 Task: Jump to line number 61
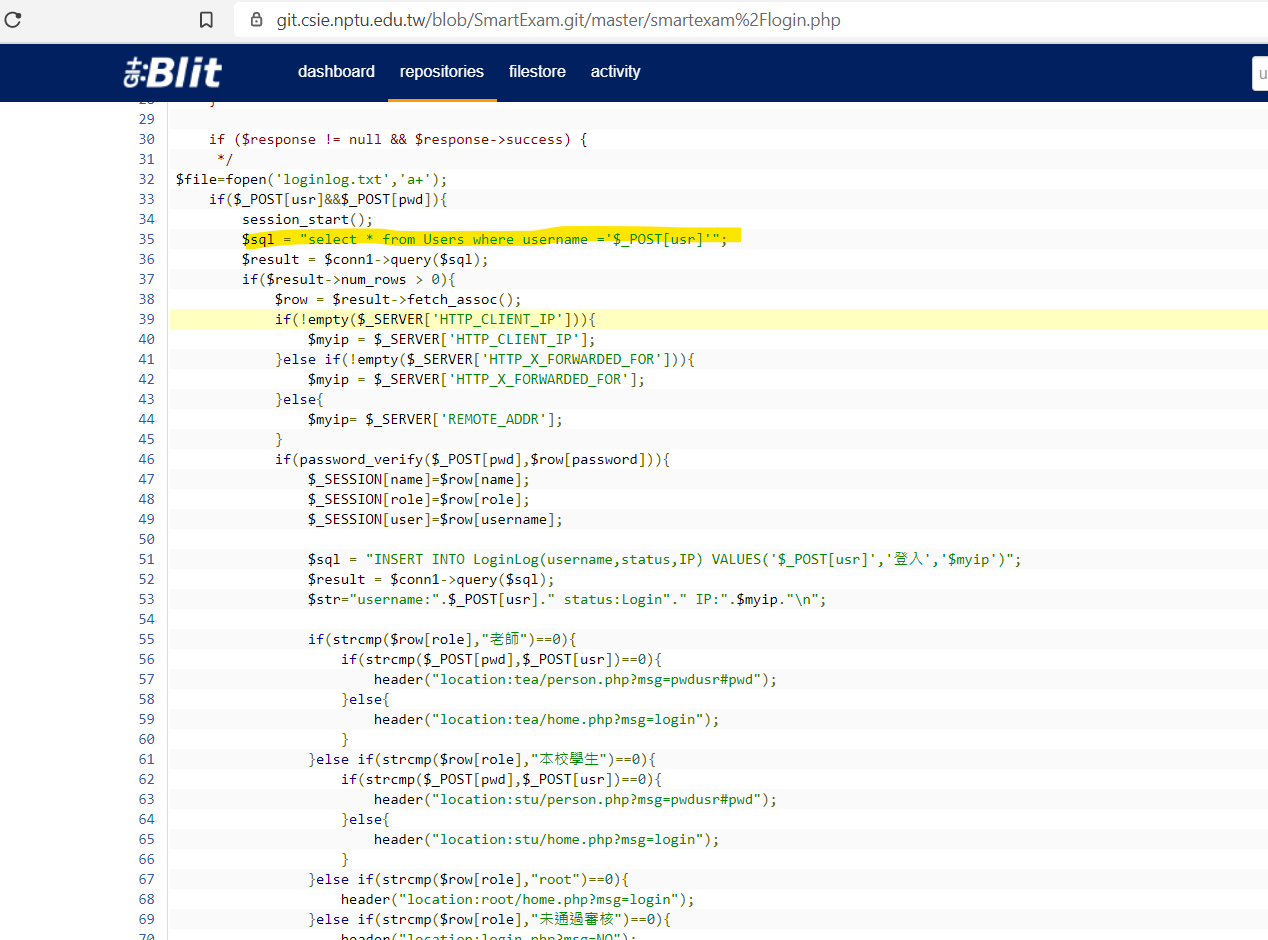[x=146, y=759]
